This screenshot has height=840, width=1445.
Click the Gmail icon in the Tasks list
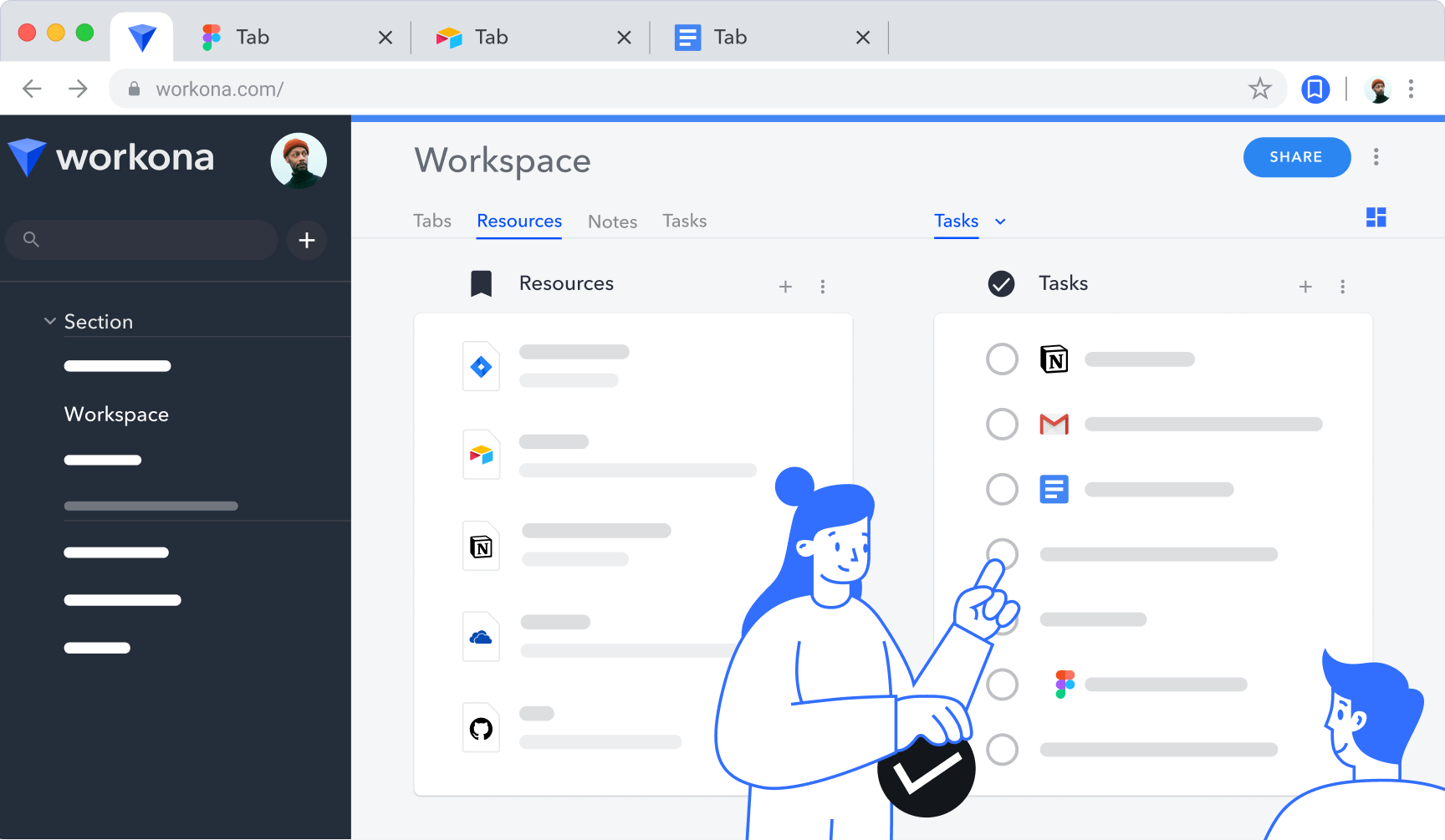click(x=1054, y=425)
